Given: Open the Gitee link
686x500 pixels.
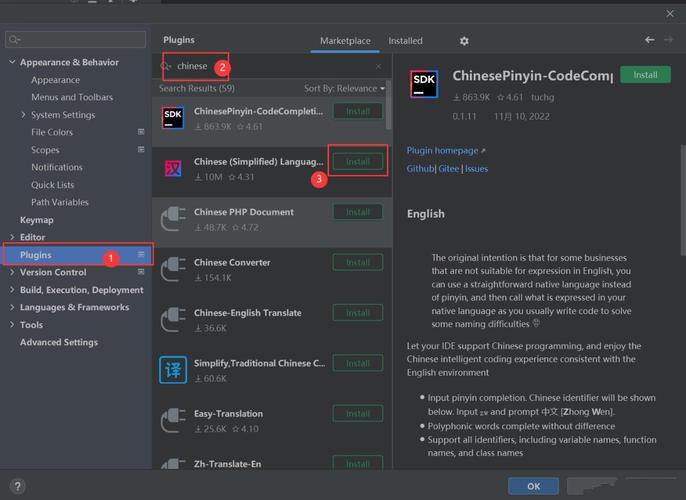Looking at the screenshot, I should (448, 169).
